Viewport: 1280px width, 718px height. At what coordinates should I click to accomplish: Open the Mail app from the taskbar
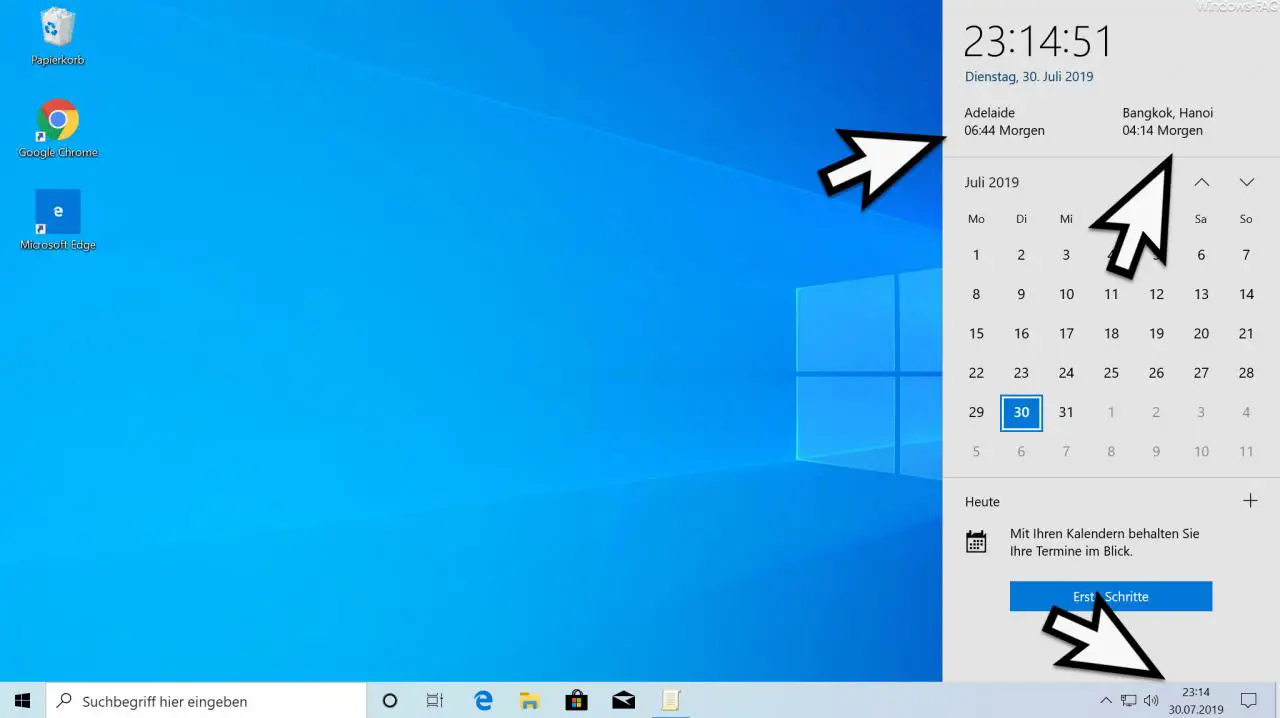pyautogui.click(x=623, y=701)
